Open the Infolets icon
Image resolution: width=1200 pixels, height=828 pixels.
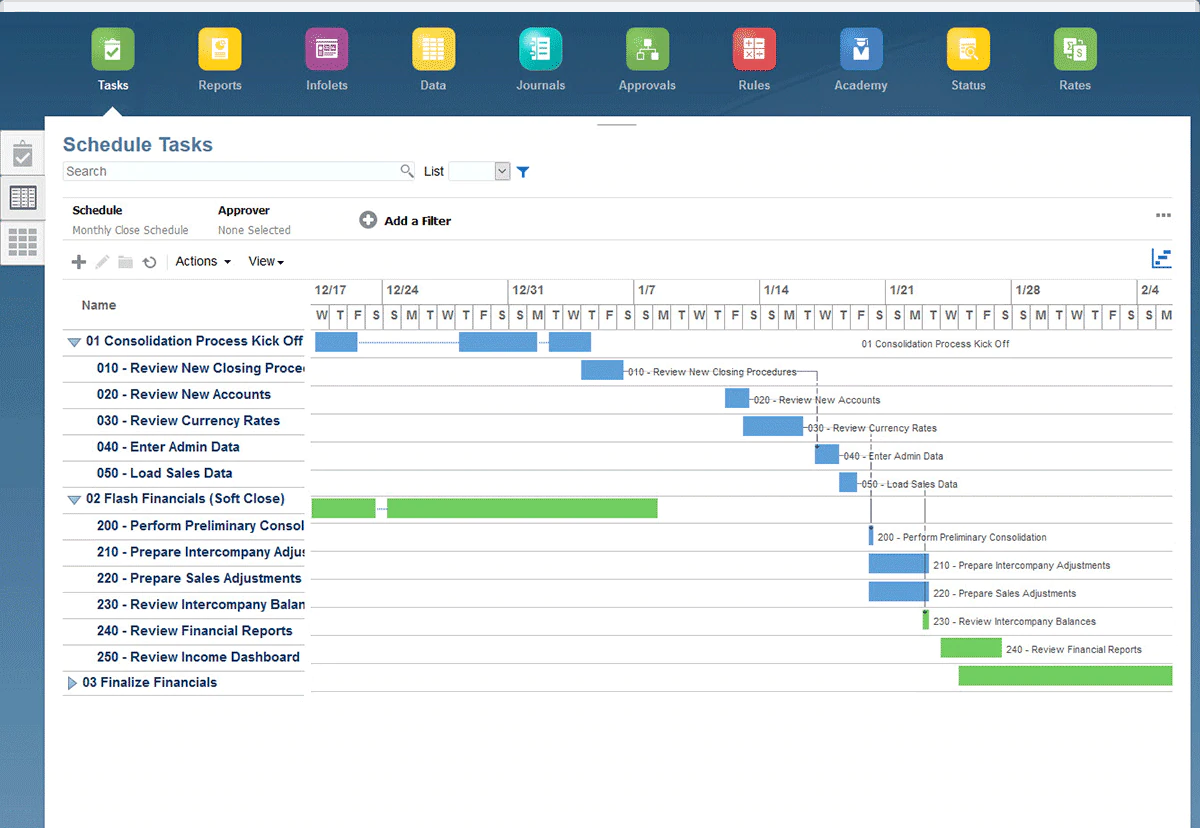326,49
